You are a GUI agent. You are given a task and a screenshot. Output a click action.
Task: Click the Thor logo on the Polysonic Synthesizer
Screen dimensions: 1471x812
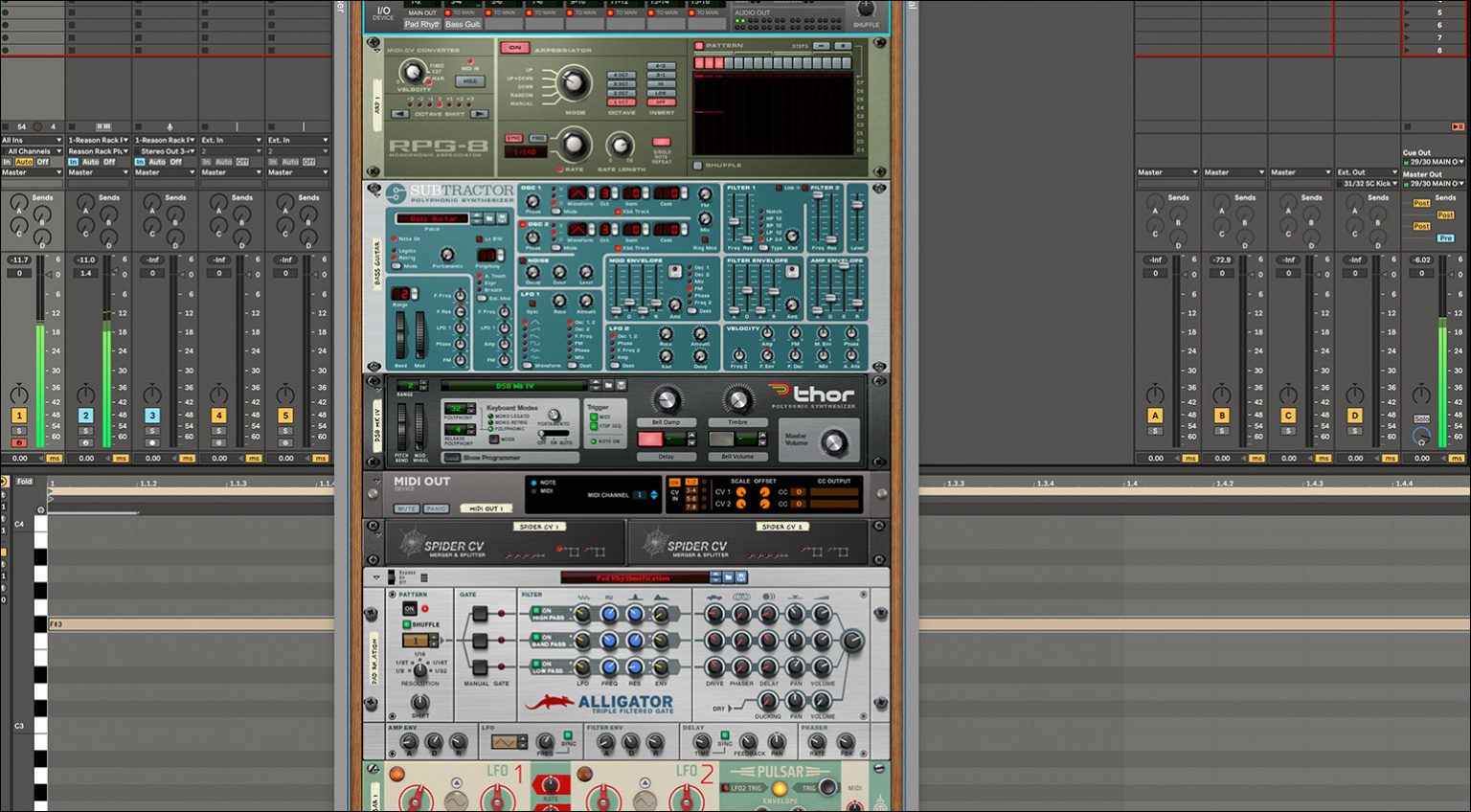point(811,393)
